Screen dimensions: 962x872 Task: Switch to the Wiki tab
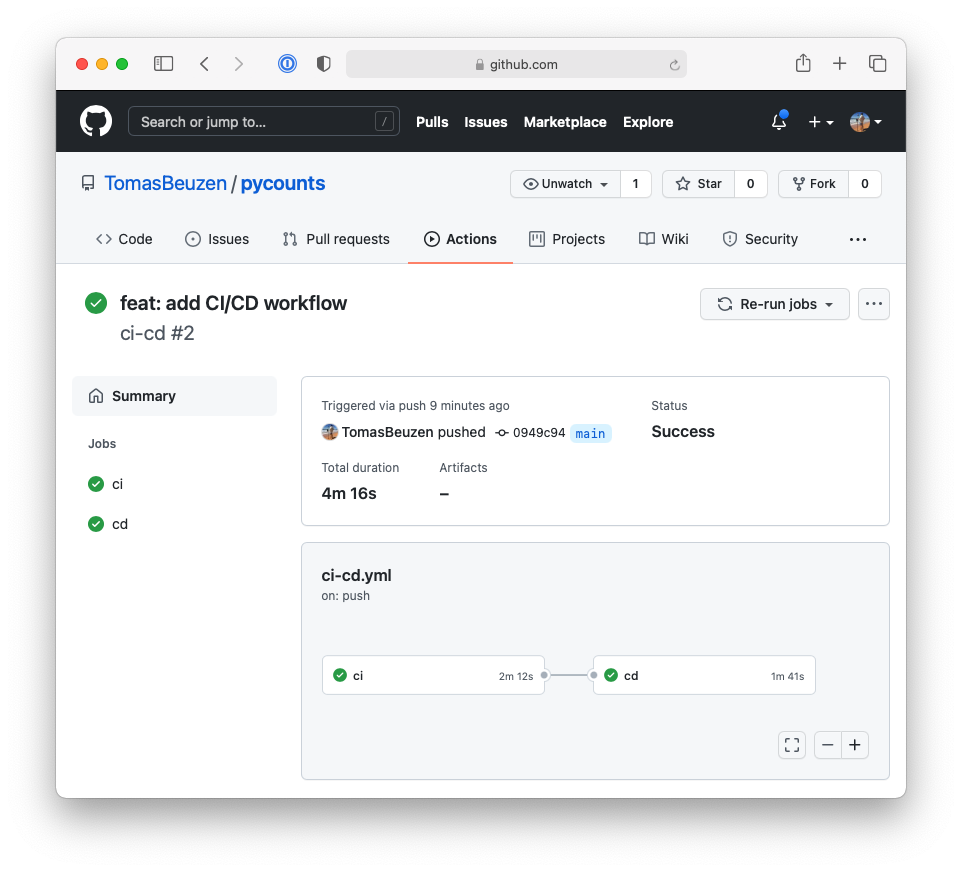click(x=663, y=239)
